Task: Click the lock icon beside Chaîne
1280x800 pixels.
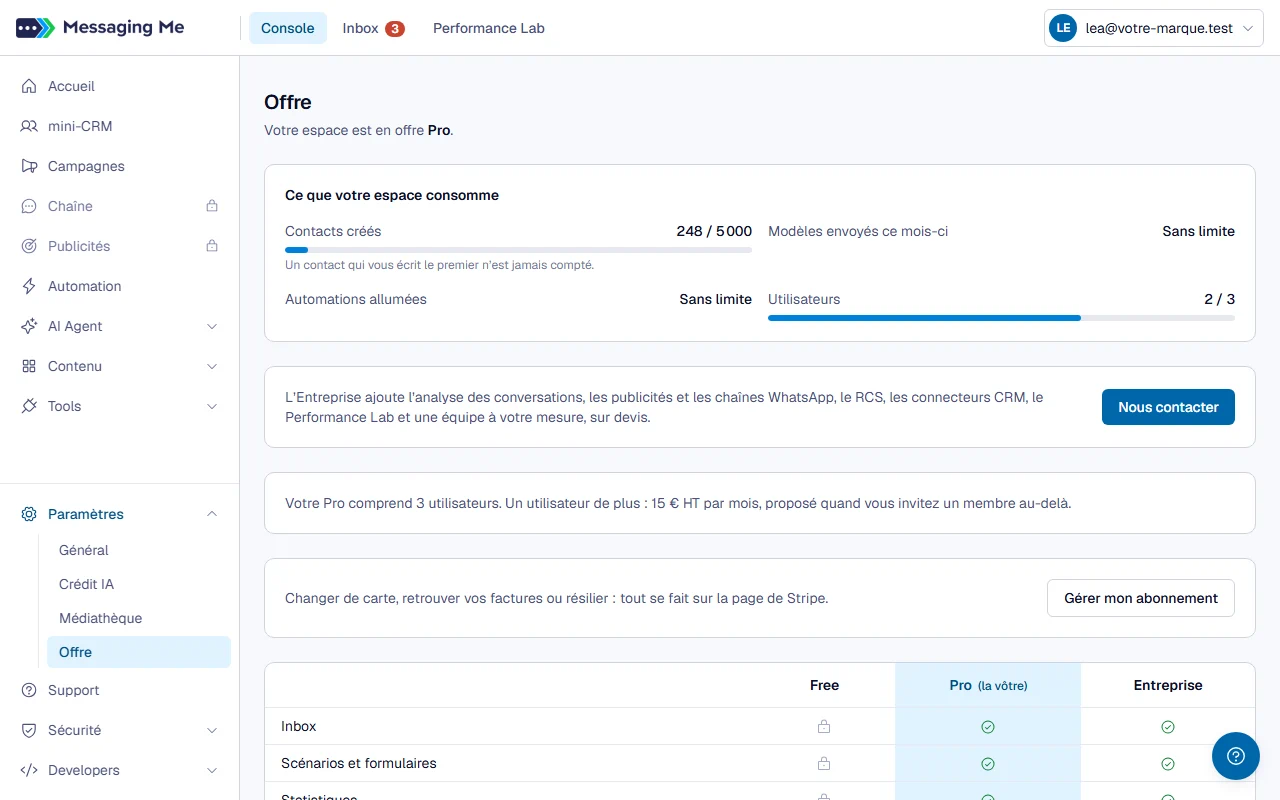Action: (x=212, y=206)
